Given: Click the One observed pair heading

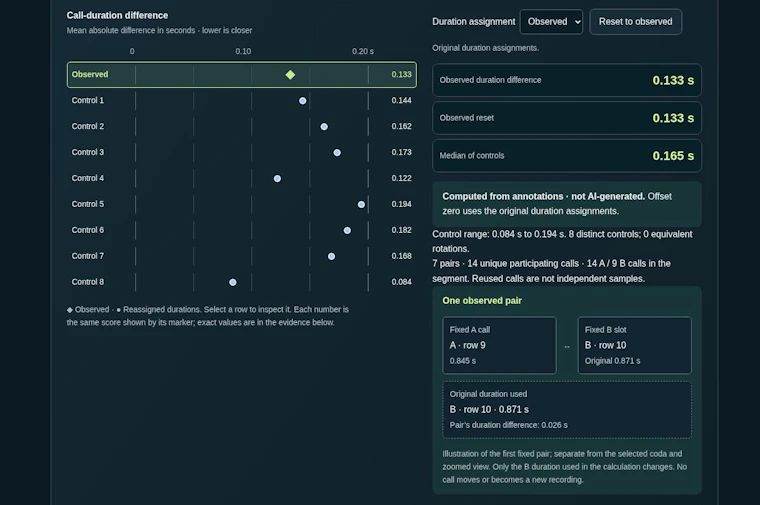Looking at the screenshot, I should coord(482,300).
